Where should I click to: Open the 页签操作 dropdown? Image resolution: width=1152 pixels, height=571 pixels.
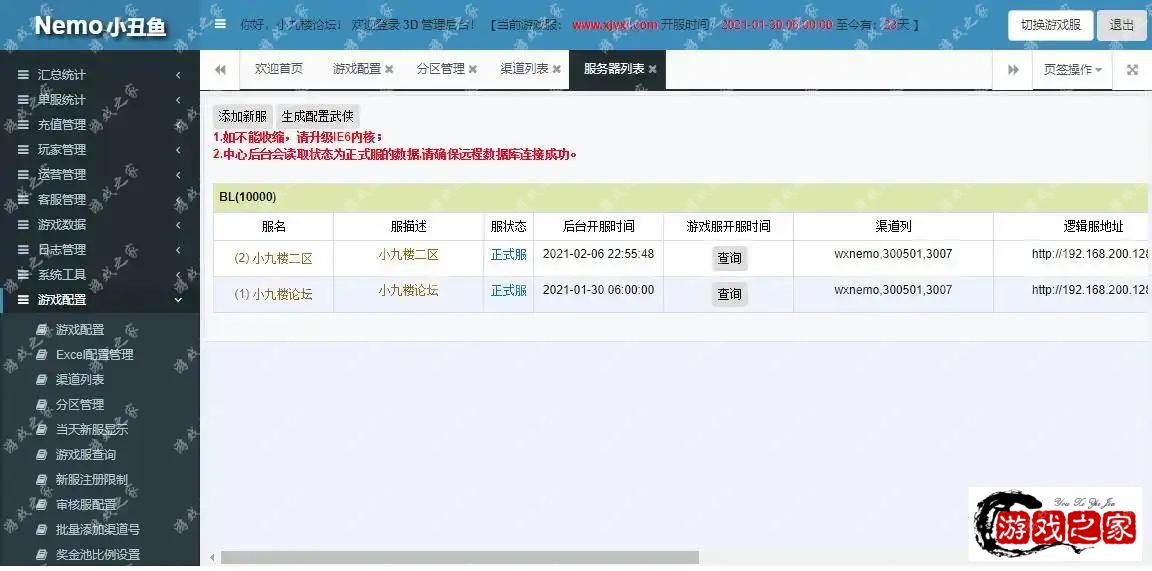click(1072, 70)
